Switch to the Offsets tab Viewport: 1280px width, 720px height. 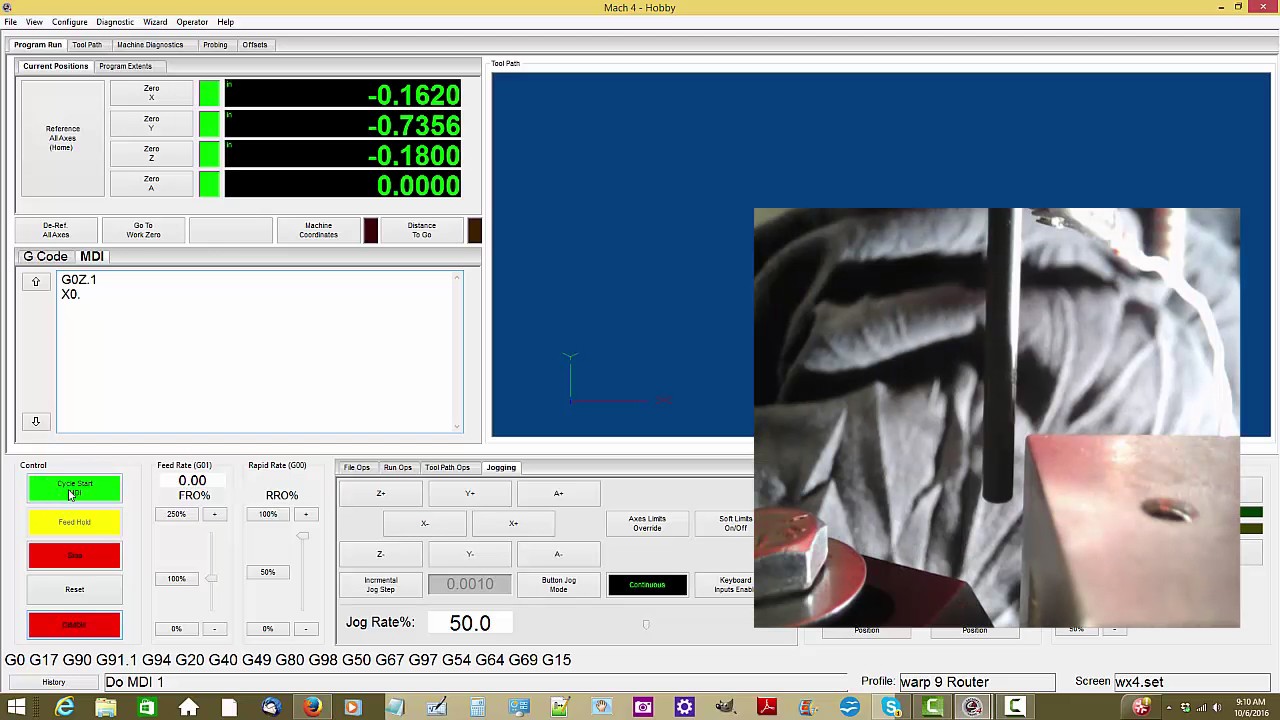[255, 44]
